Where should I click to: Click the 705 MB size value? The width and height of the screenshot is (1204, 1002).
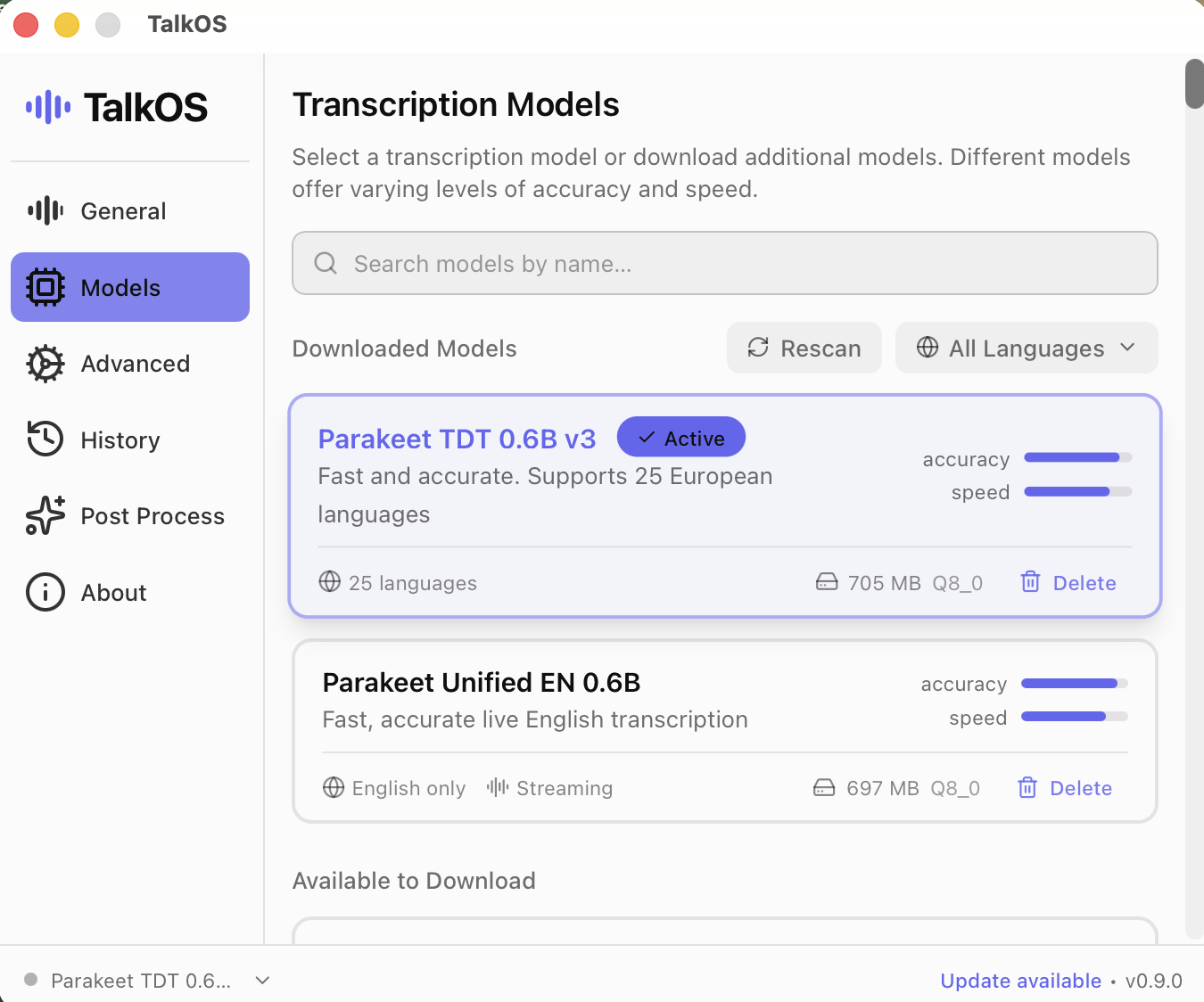[x=885, y=583]
